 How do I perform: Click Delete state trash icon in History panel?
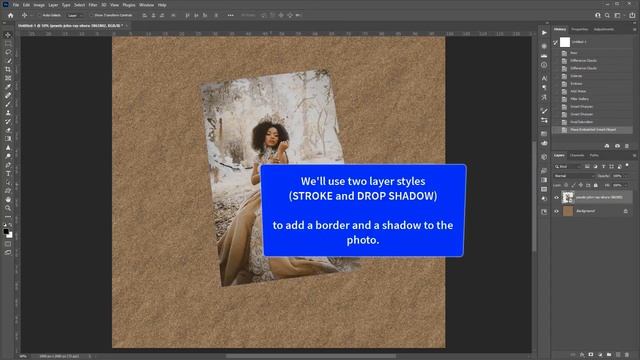tap(627, 146)
